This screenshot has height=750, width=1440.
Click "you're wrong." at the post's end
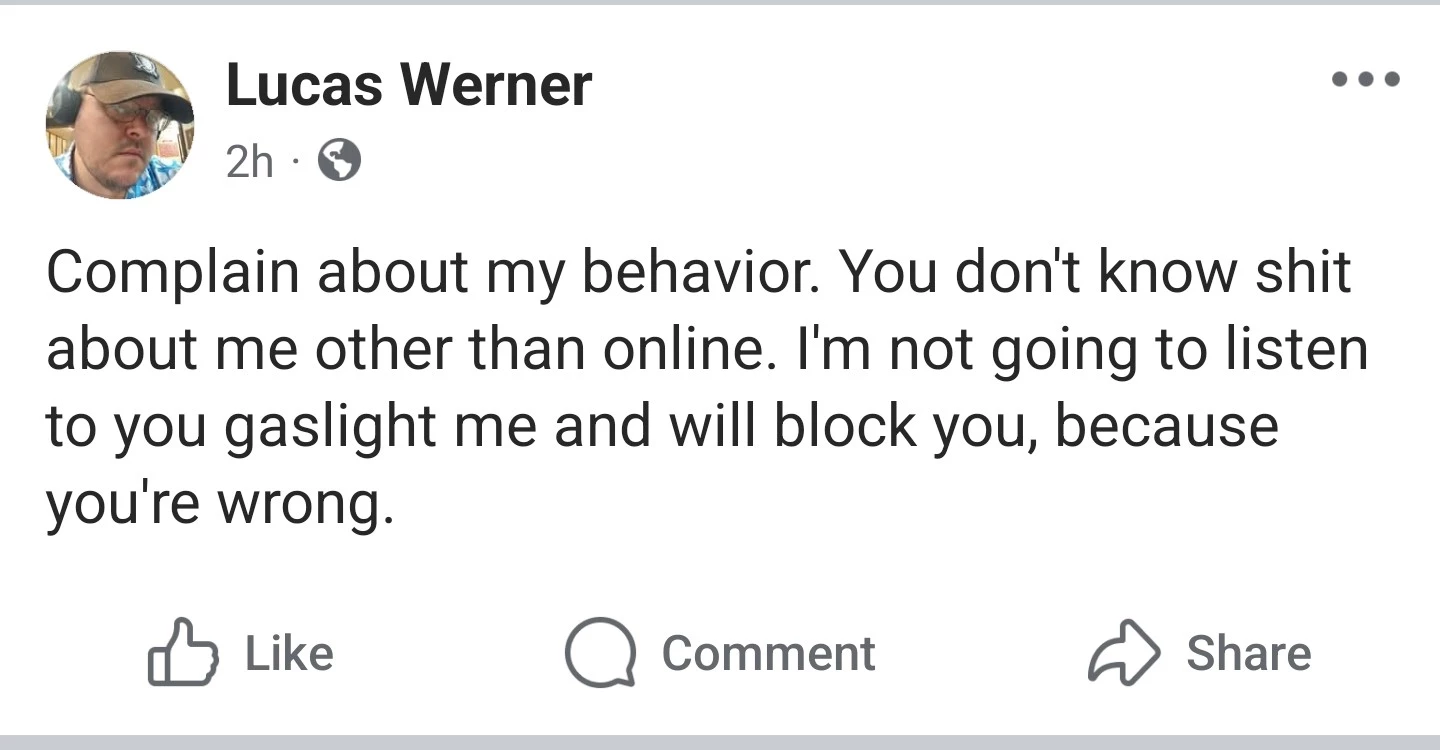(x=214, y=504)
